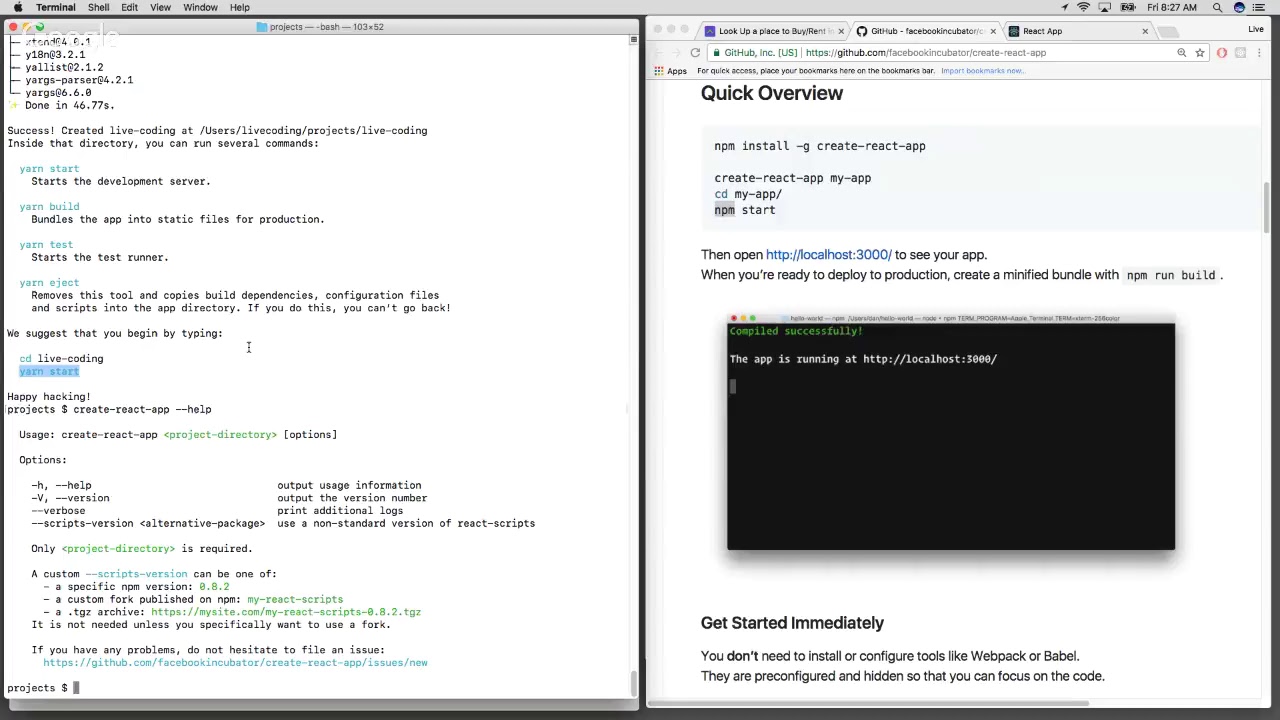Screen dimensions: 1280x720
Task: Open the Wi-Fi status menu
Action: (x=1083, y=7)
